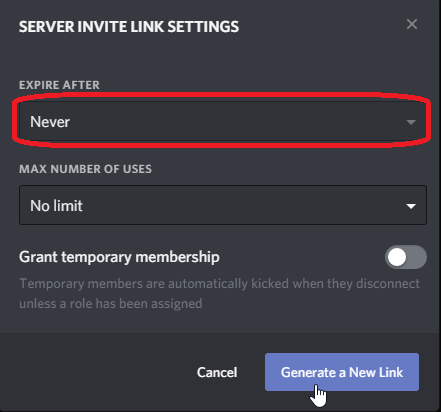Click the Grant temporary membership label
The height and width of the screenshot is (412, 441).
coord(119,257)
